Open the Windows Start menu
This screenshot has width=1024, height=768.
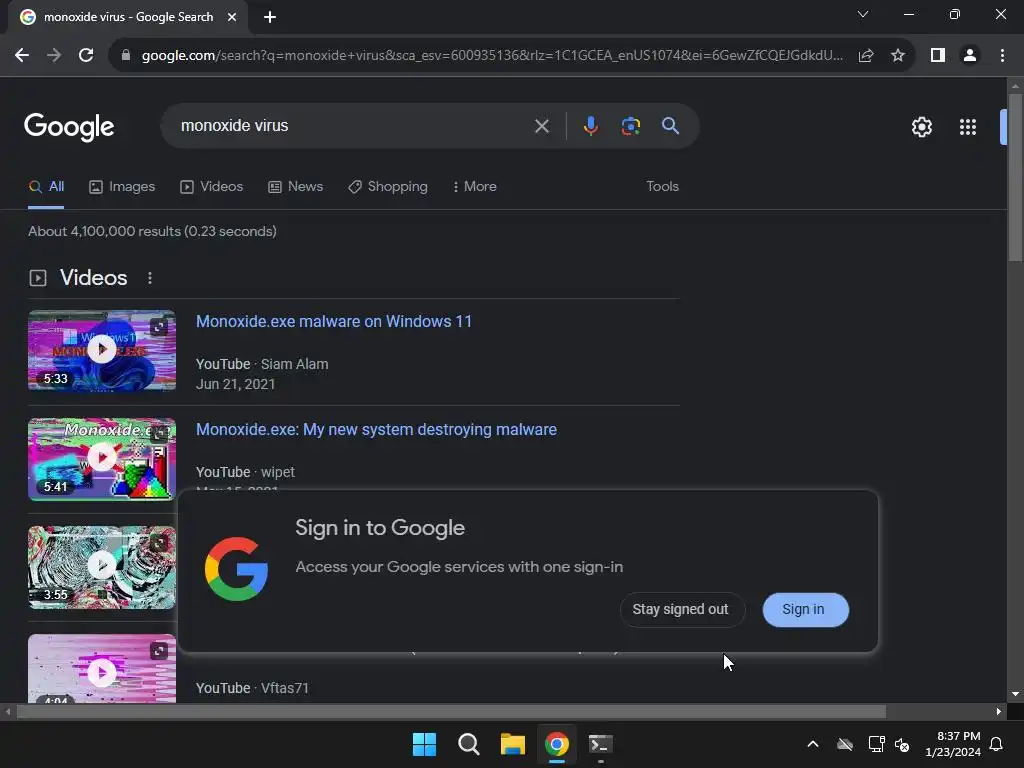424,744
